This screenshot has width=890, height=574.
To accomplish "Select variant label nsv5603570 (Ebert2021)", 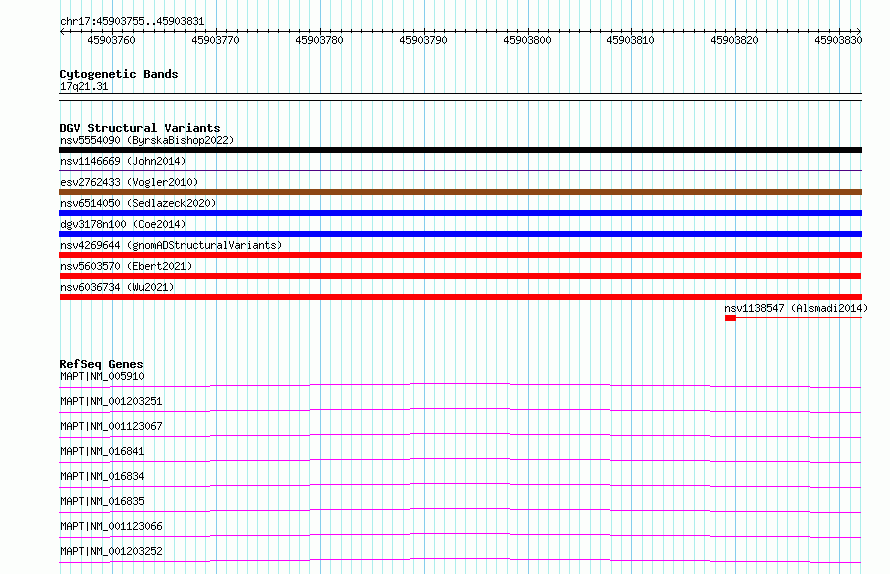I will tap(126, 266).
